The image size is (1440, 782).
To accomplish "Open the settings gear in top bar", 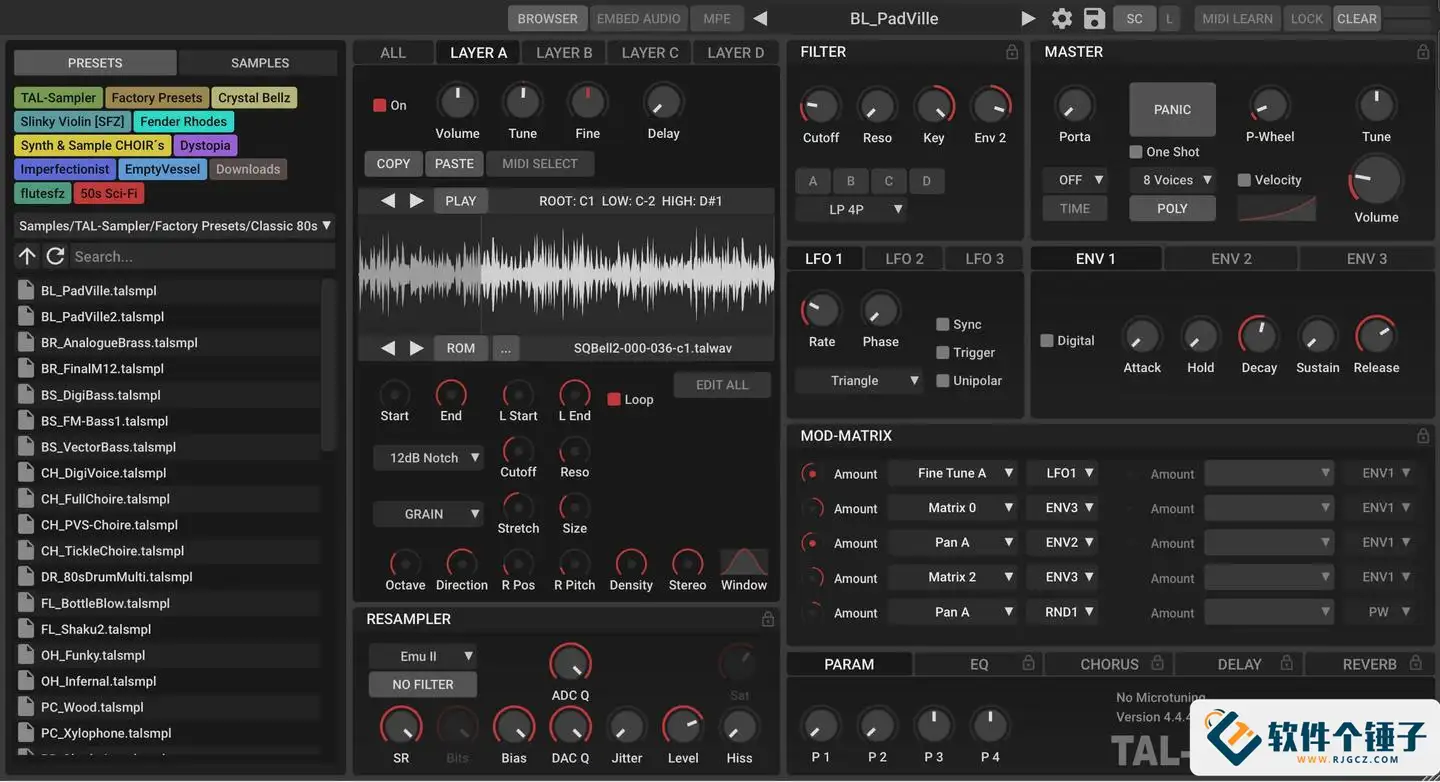I will point(1061,19).
